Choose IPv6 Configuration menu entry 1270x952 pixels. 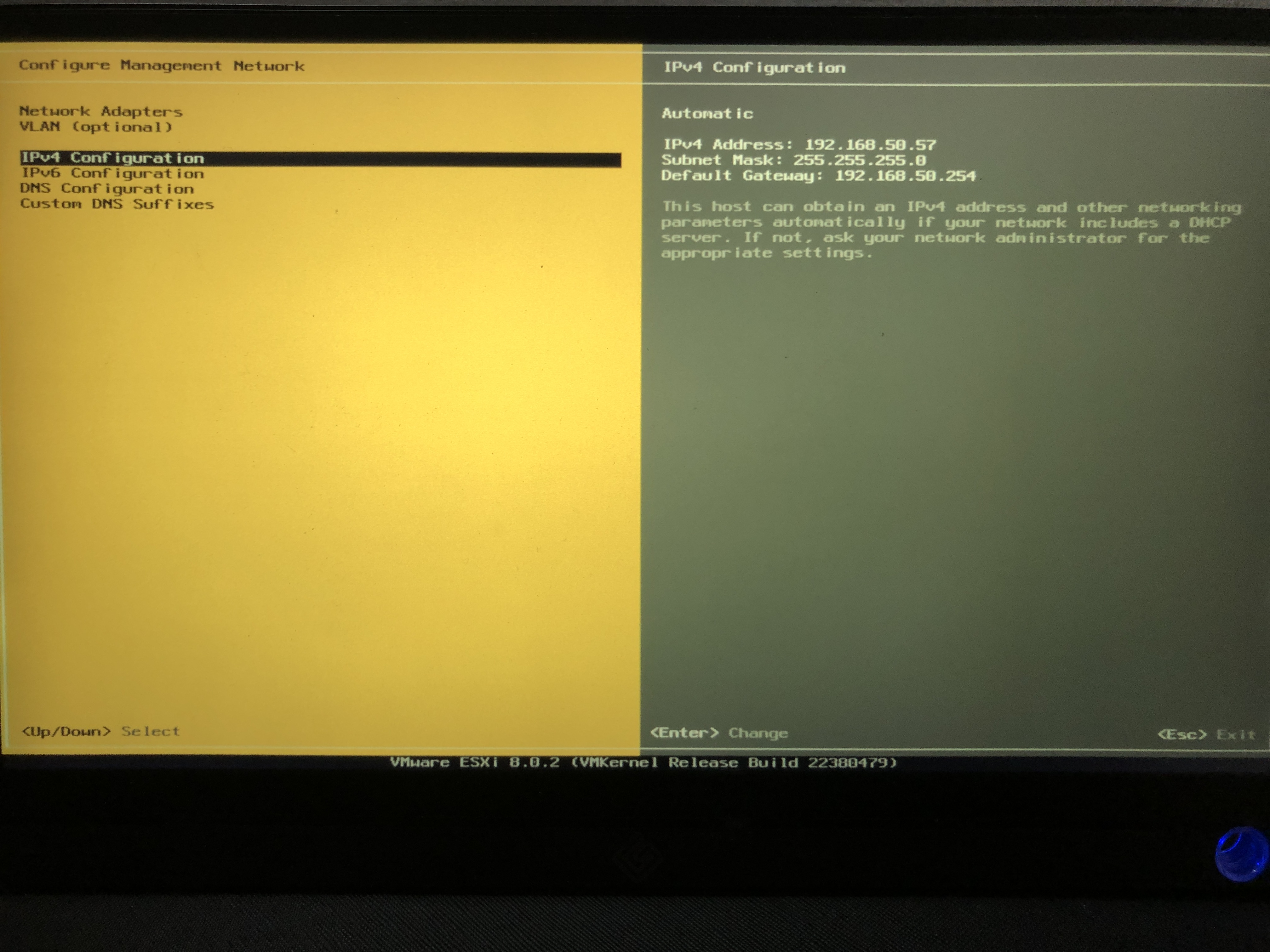[113, 173]
